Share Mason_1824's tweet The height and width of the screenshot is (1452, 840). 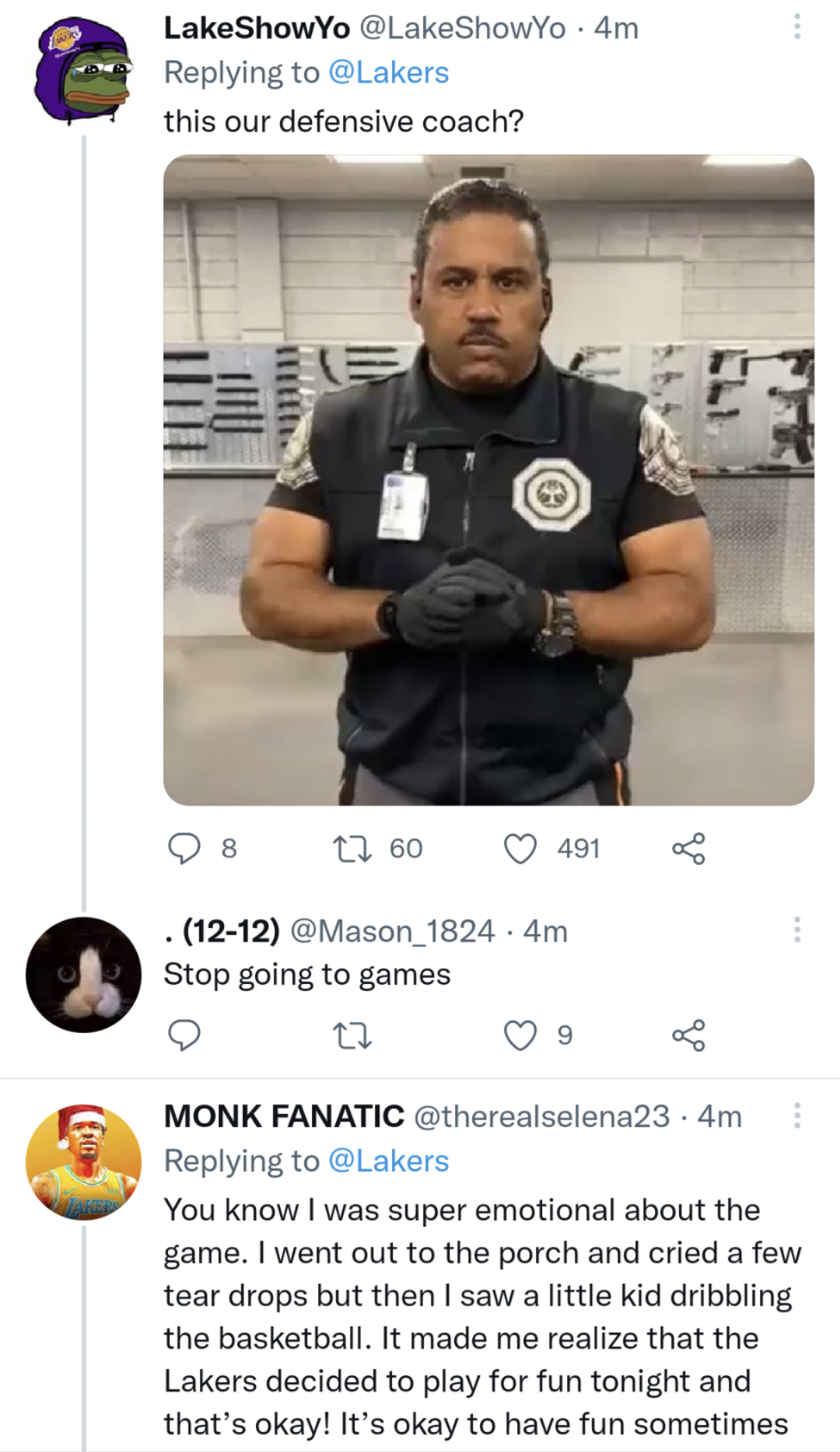[688, 1035]
